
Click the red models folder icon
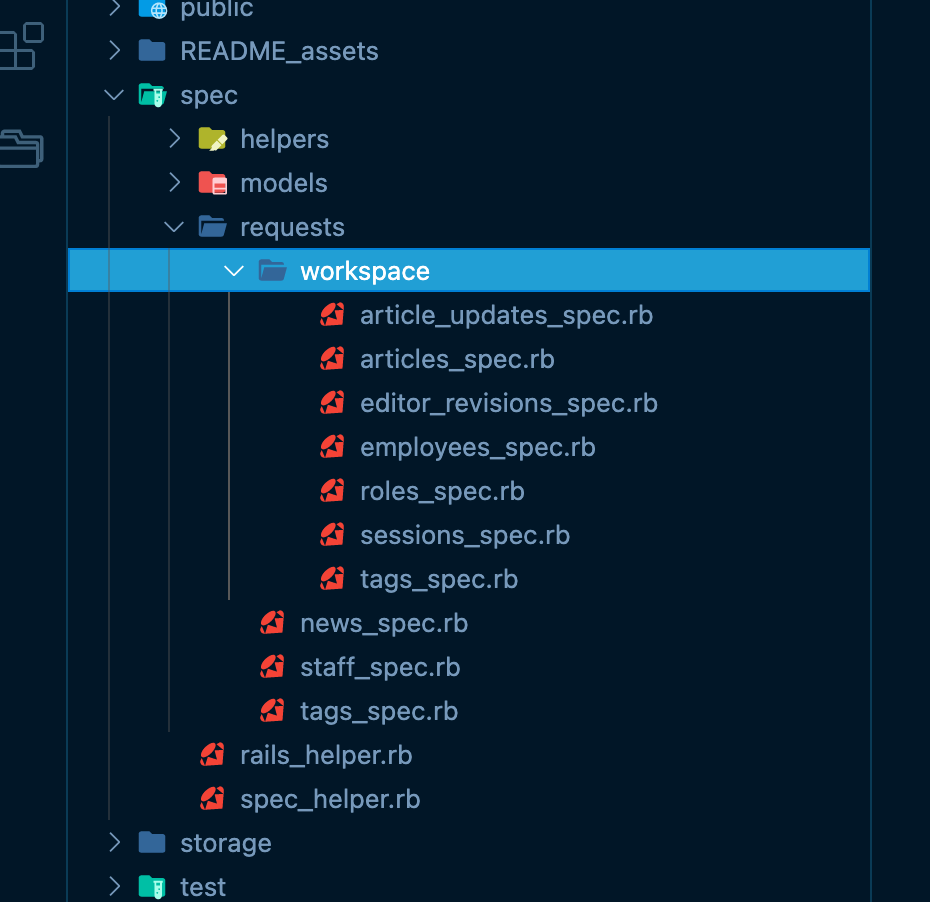[212, 183]
